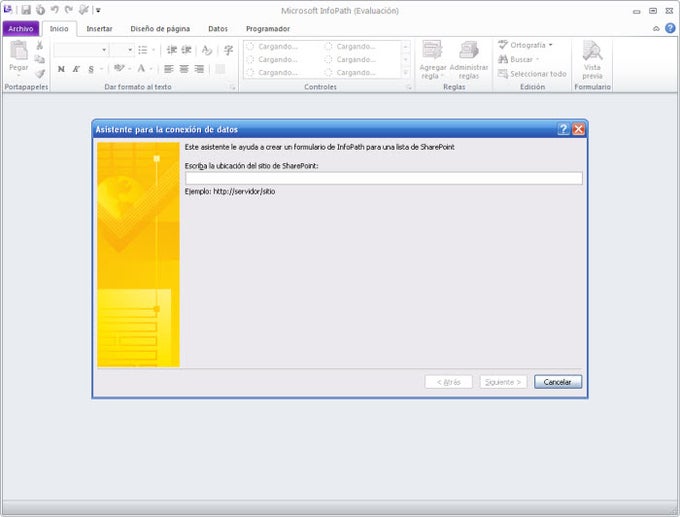This screenshot has height=517, width=680.
Task: Click the InfoPath application logo icon
Action: click(7, 10)
